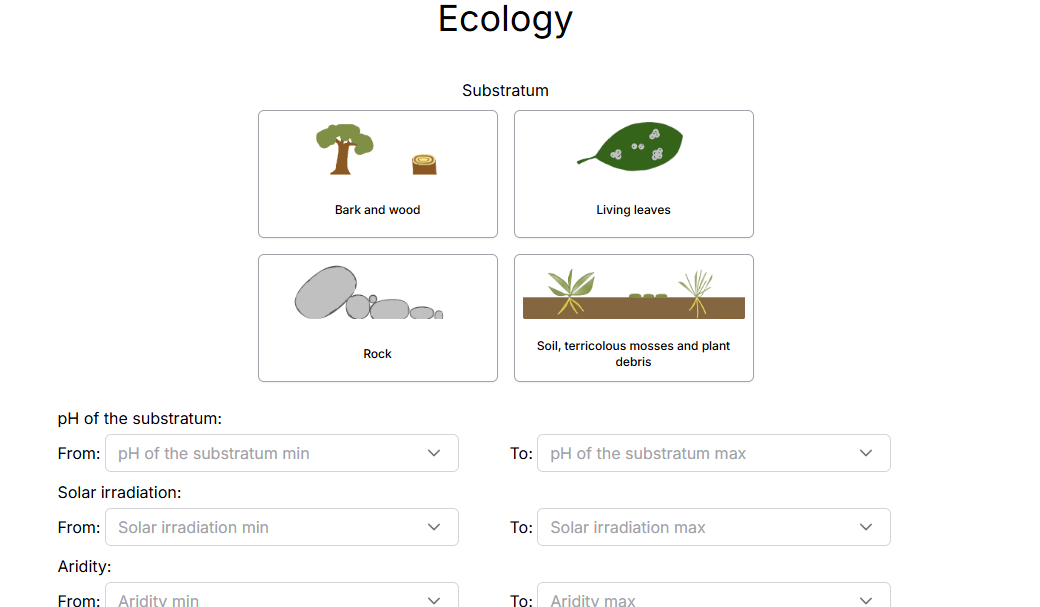
Task: Open the Aridity min dropdown
Action: [270, 598]
